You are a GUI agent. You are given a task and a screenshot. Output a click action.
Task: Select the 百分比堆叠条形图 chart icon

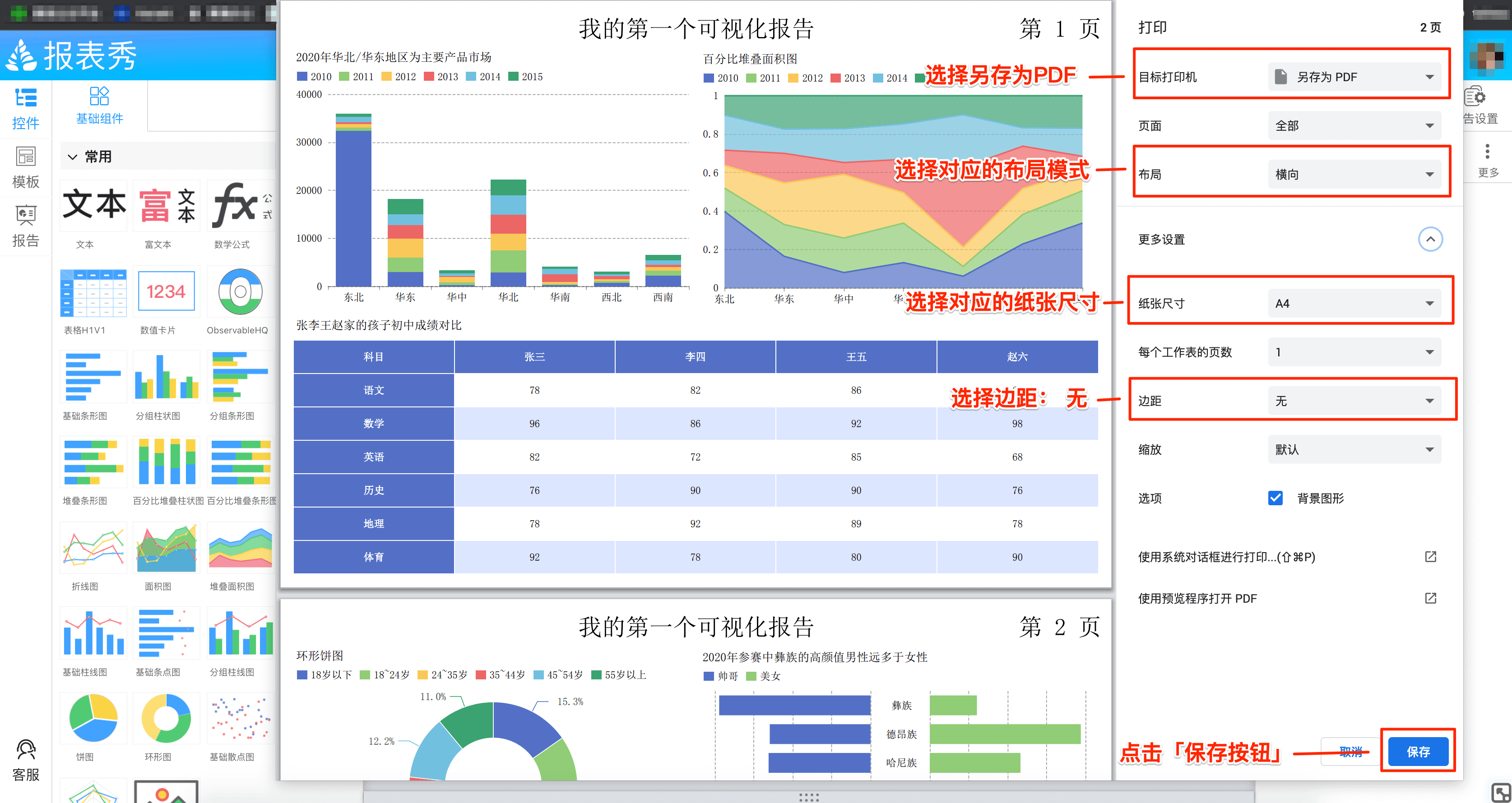[x=240, y=462]
